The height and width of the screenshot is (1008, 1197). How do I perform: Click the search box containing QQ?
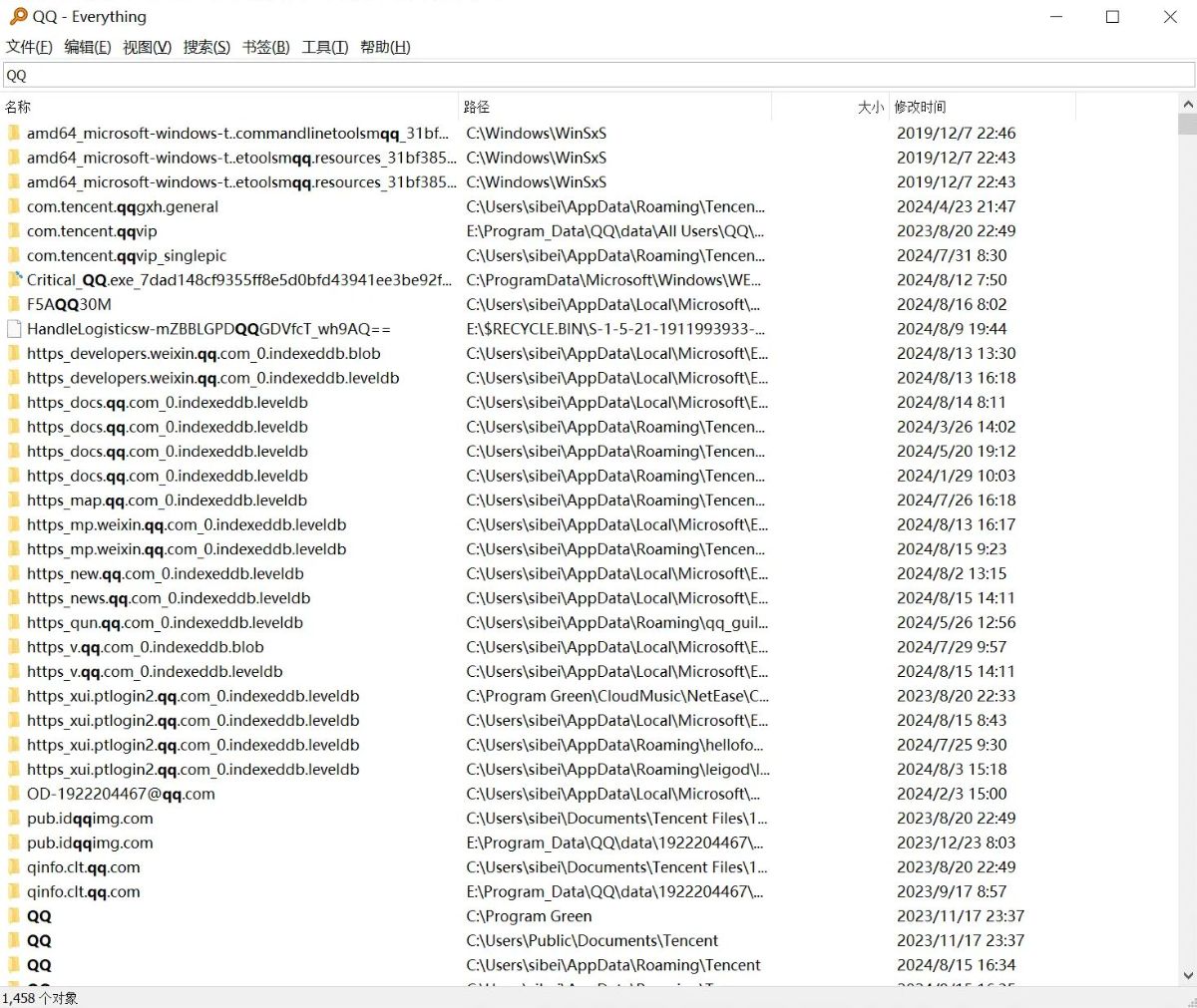point(598,75)
